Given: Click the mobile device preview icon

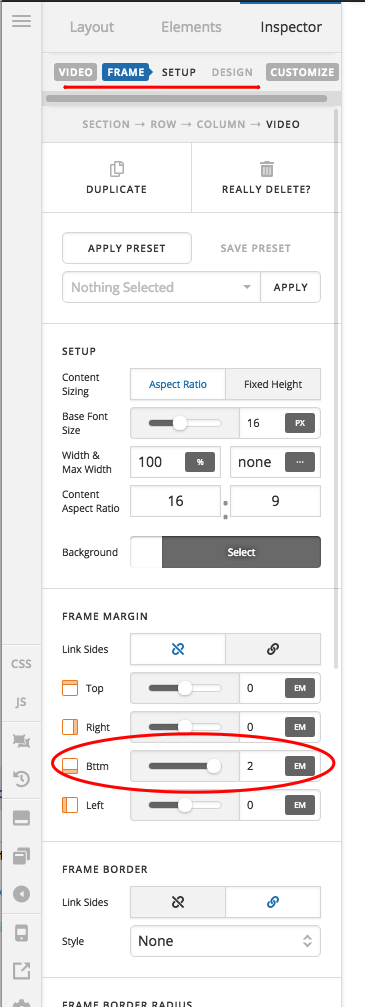Looking at the screenshot, I should (x=21, y=933).
